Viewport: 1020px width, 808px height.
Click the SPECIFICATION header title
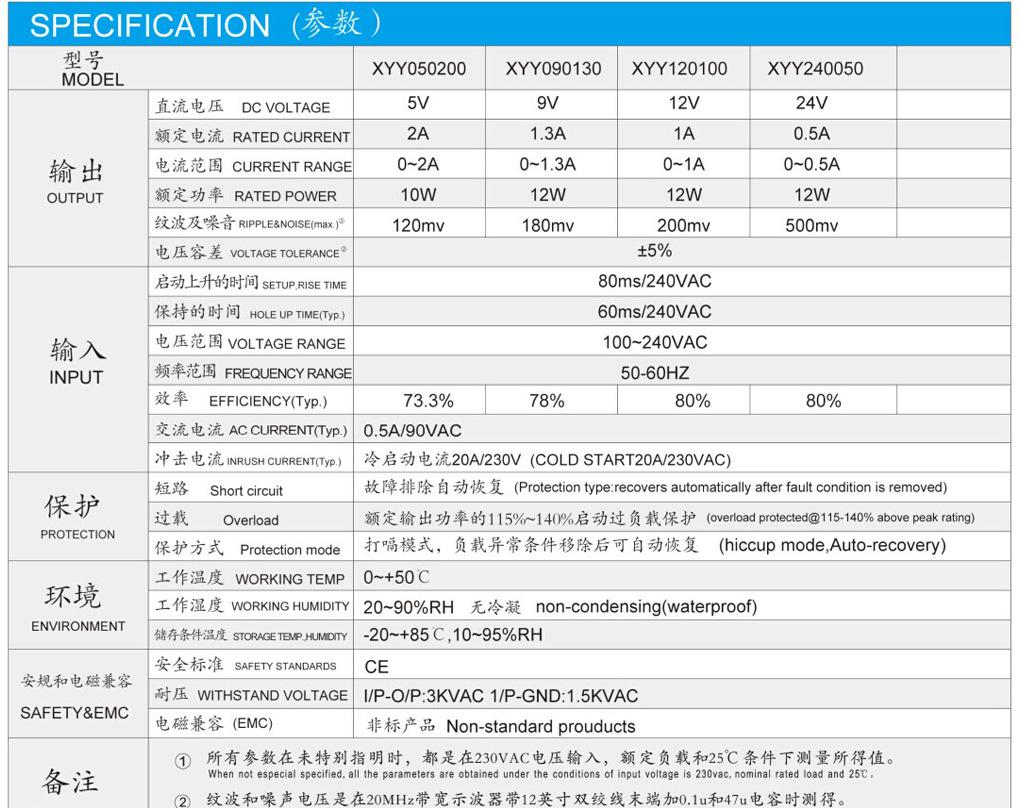tap(150, 25)
